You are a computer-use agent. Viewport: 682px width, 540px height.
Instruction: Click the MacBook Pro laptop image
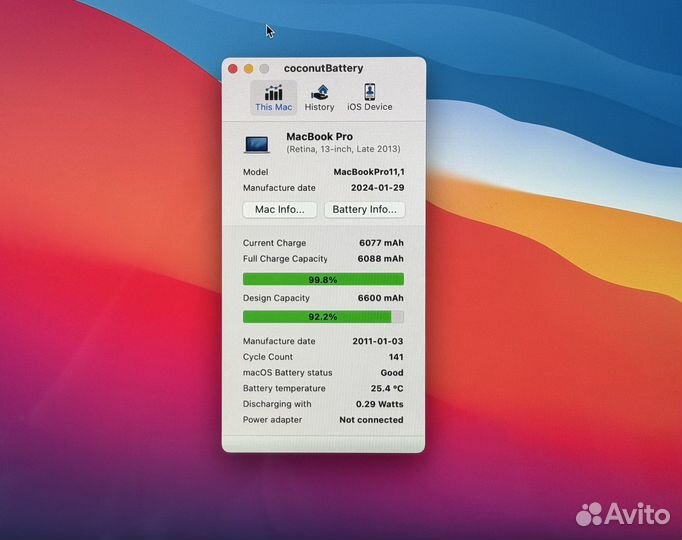click(257, 144)
